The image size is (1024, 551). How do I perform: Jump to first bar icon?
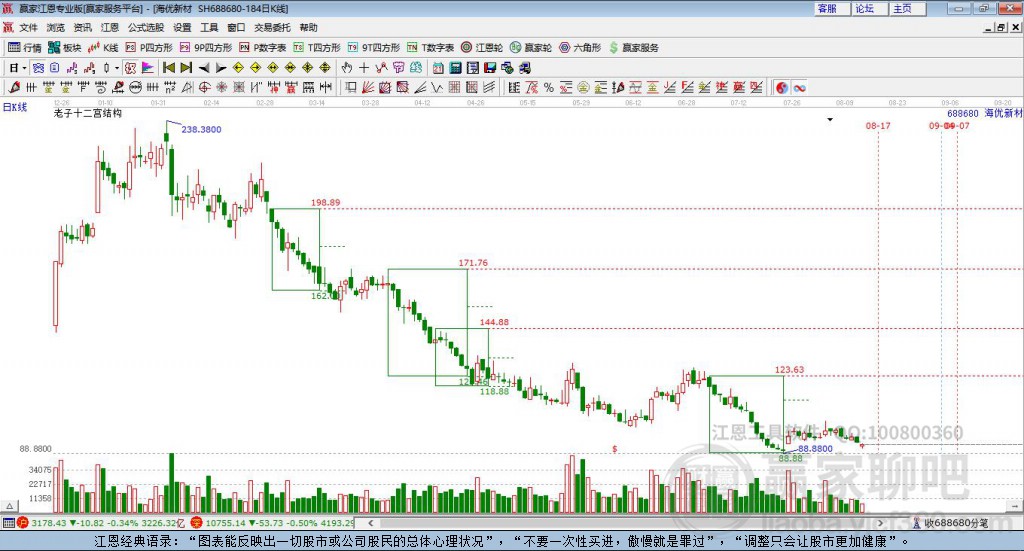tap(168, 68)
